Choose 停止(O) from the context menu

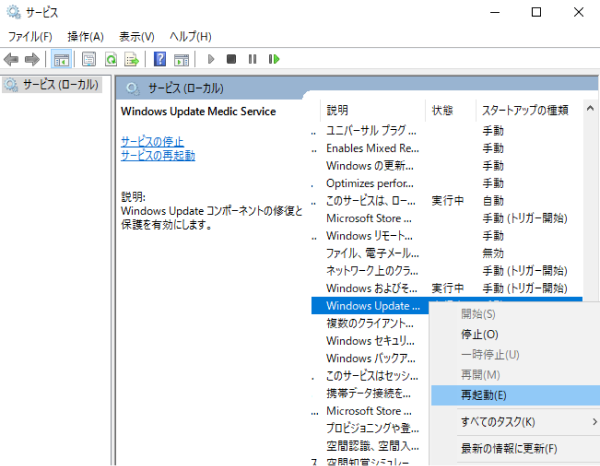[x=479, y=334]
